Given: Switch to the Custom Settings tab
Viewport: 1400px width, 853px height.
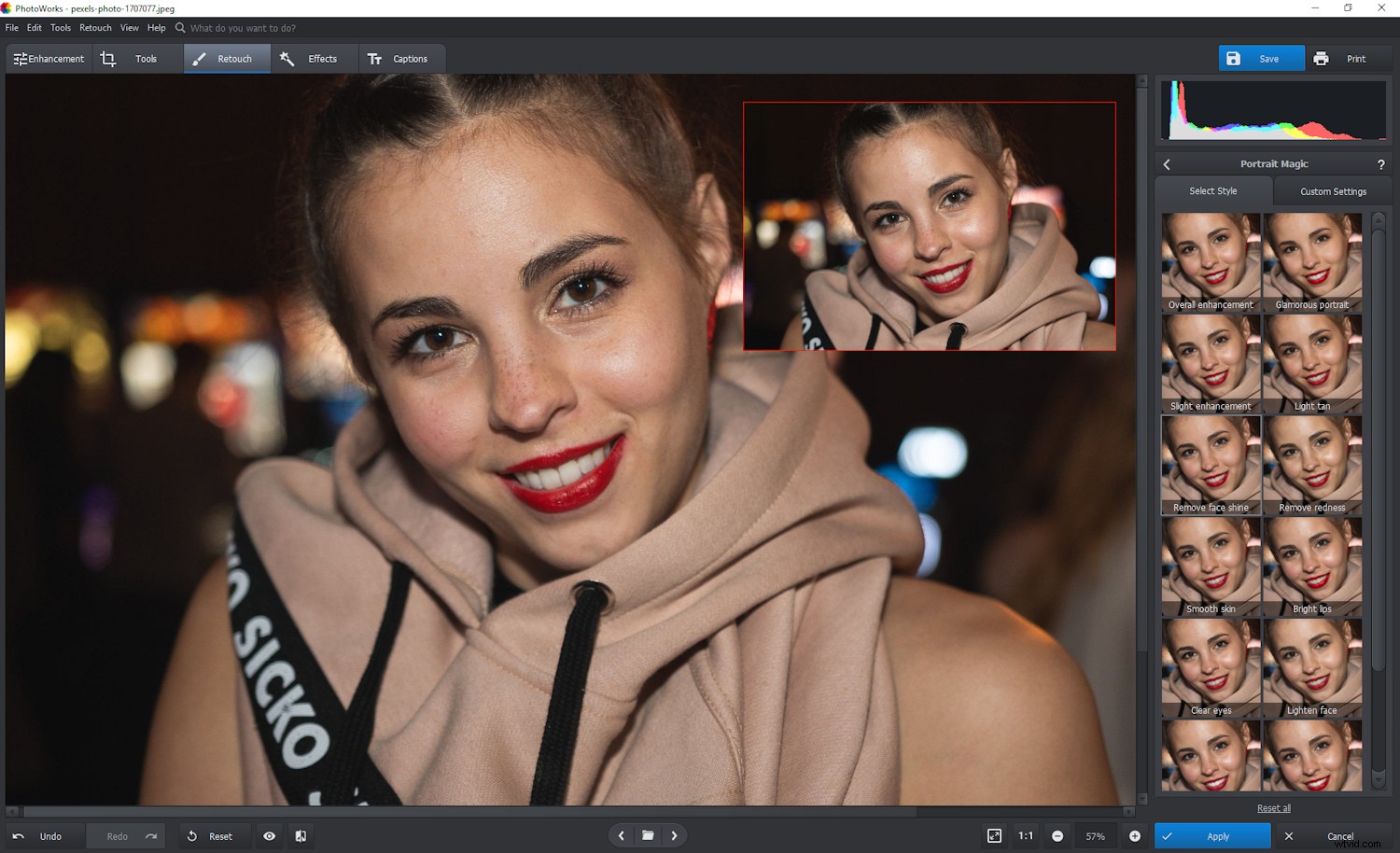Looking at the screenshot, I should tap(1333, 191).
